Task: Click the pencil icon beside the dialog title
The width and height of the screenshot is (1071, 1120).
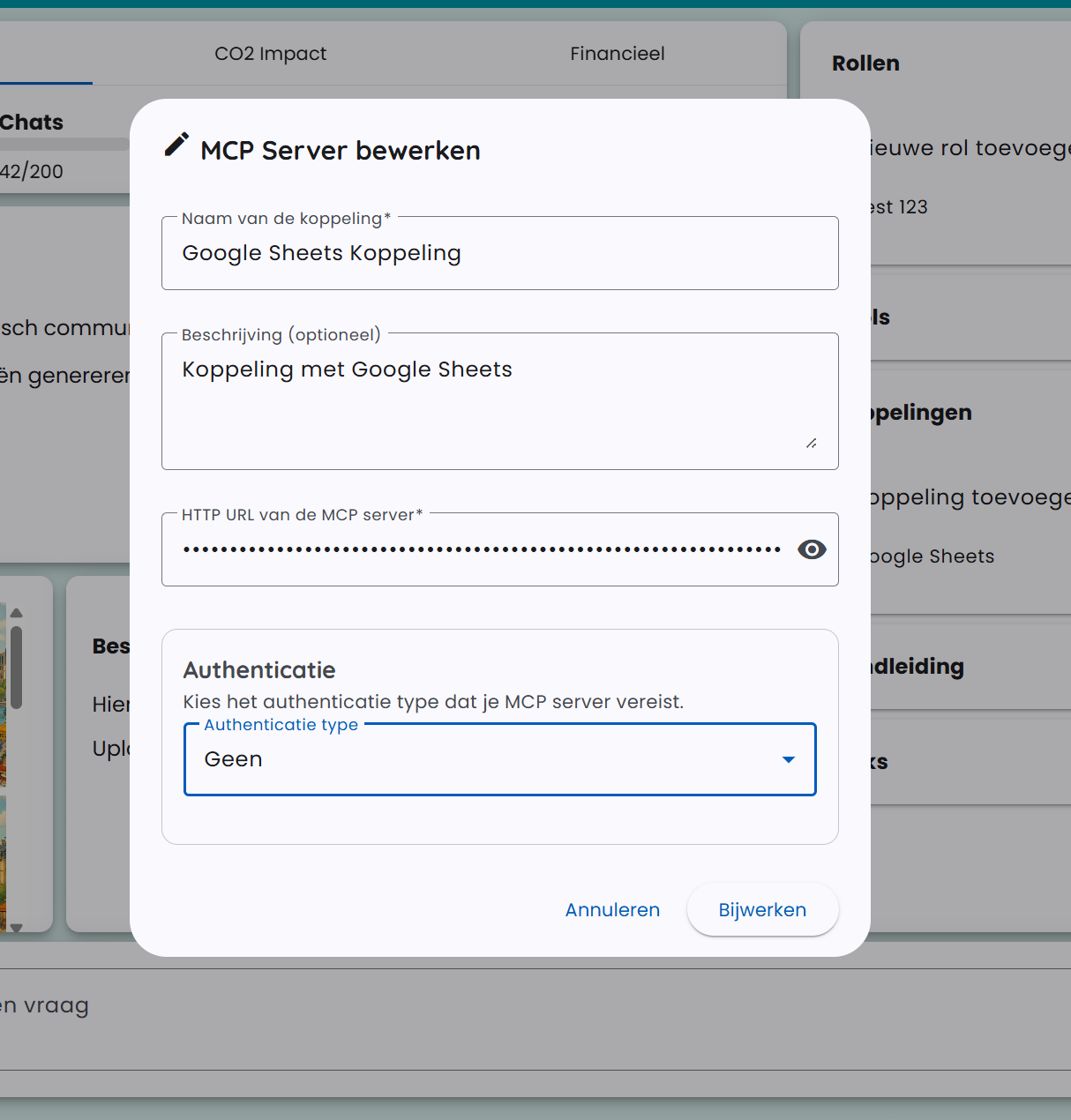Action: [176, 145]
